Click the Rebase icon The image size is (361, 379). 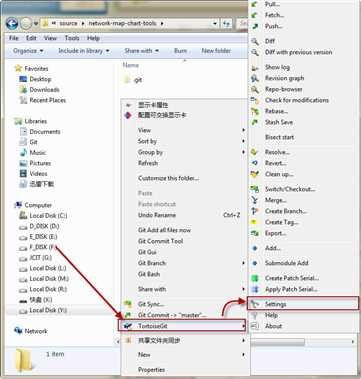coord(255,111)
